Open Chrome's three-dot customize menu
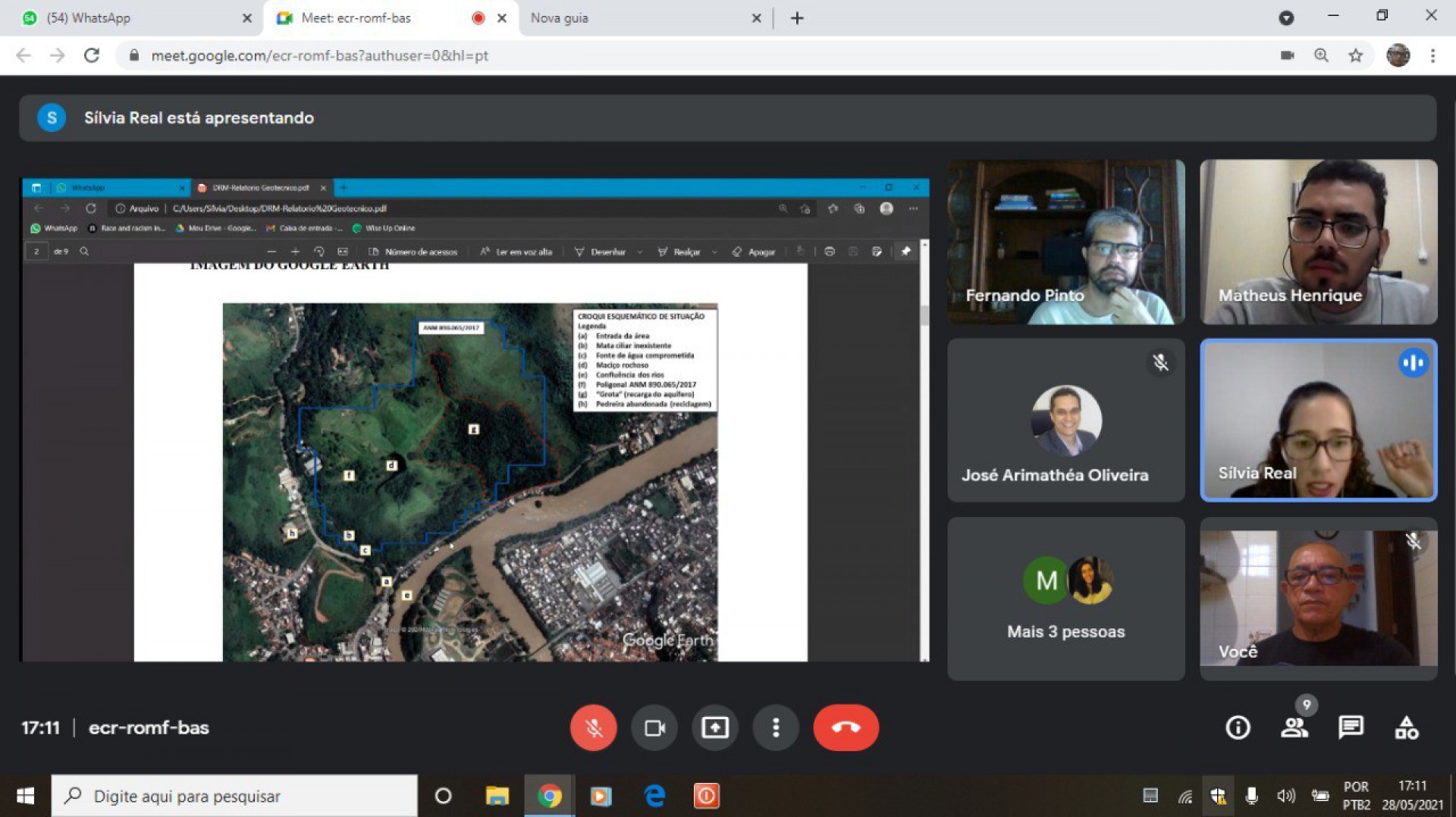 coord(1432,55)
